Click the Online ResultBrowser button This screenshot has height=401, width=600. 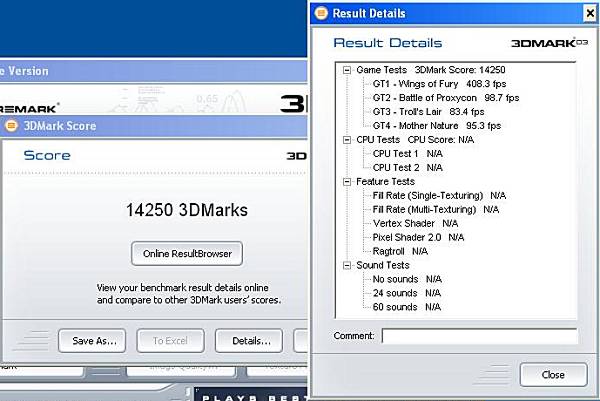(187, 253)
